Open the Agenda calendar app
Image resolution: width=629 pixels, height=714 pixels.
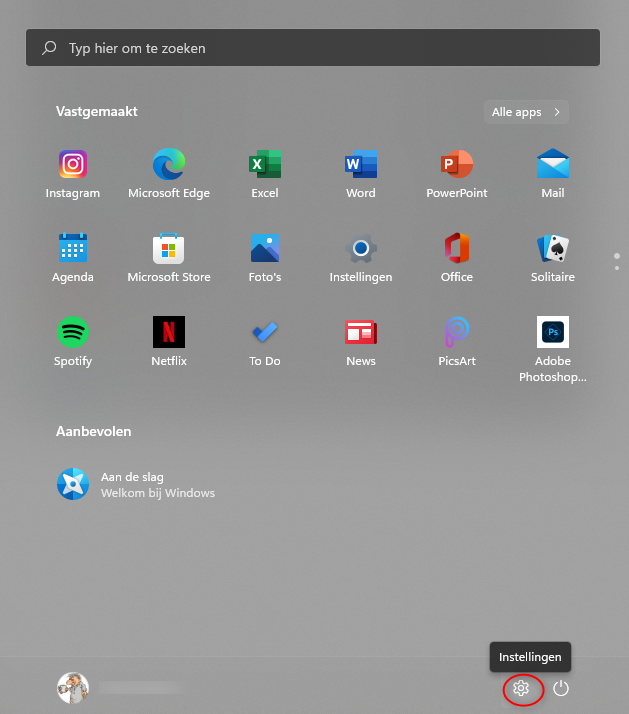coord(73,258)
